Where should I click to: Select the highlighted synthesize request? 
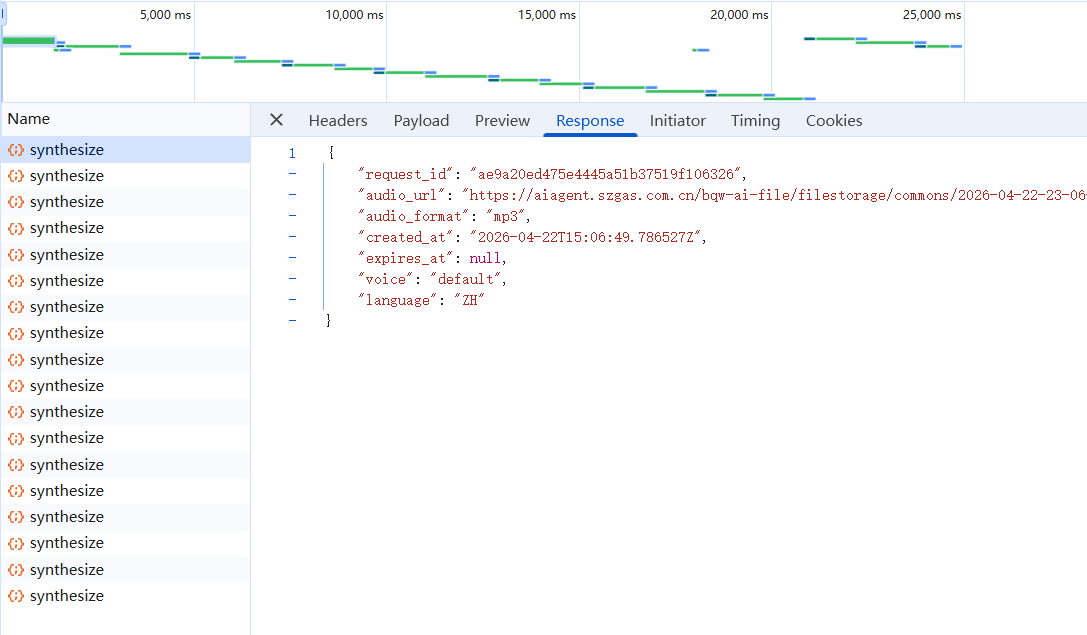coord(125,150)
